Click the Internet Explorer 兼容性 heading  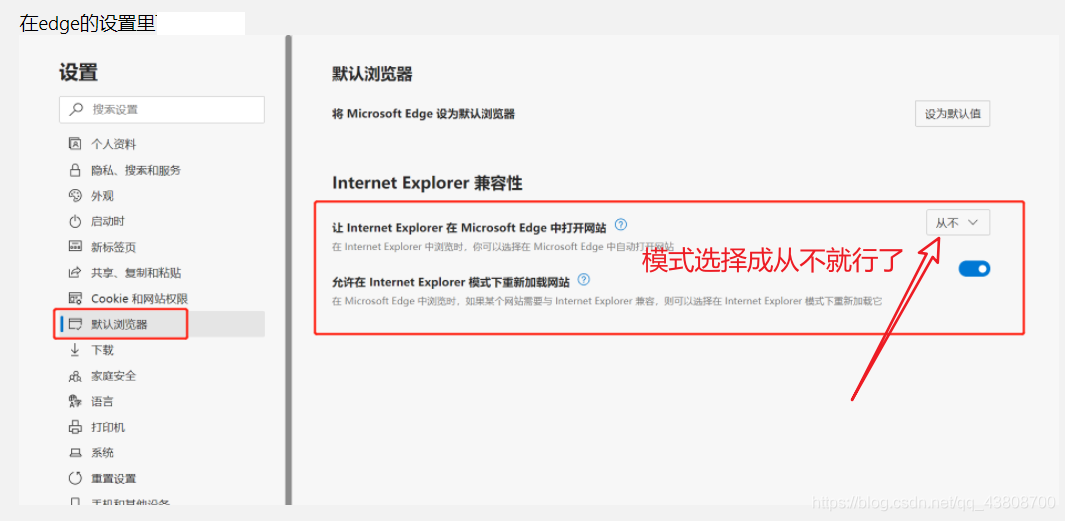[427, 183]
